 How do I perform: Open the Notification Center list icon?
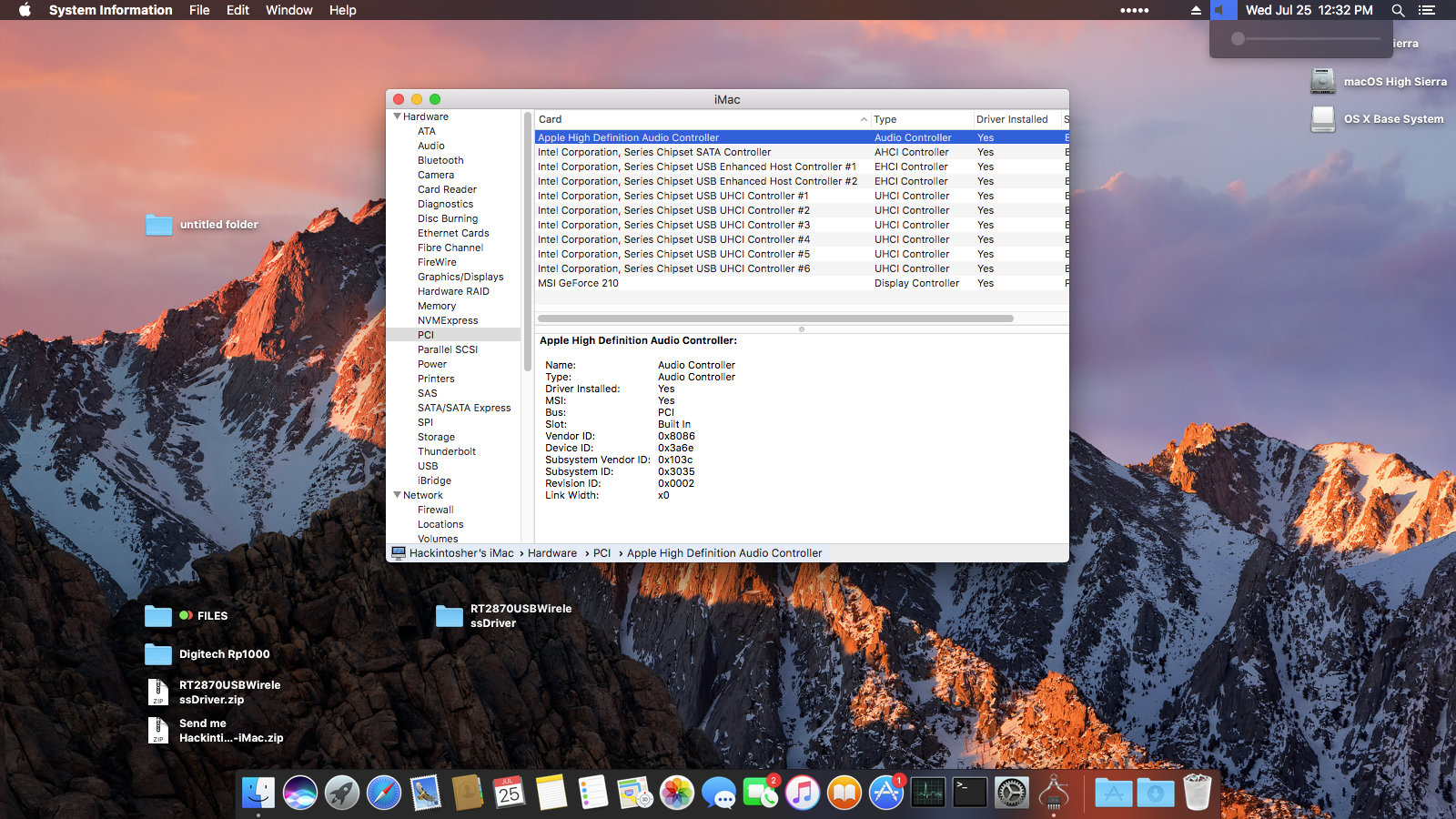pyautogui.click(x=1426, y=10)
